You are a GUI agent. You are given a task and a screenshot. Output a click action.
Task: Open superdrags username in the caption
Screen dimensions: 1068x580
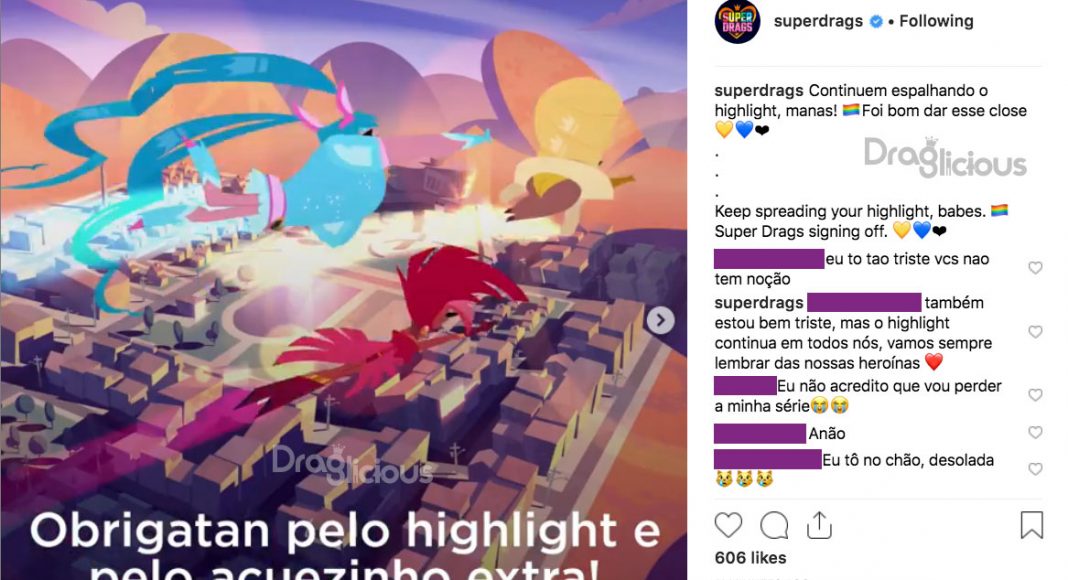pos(759,91)
